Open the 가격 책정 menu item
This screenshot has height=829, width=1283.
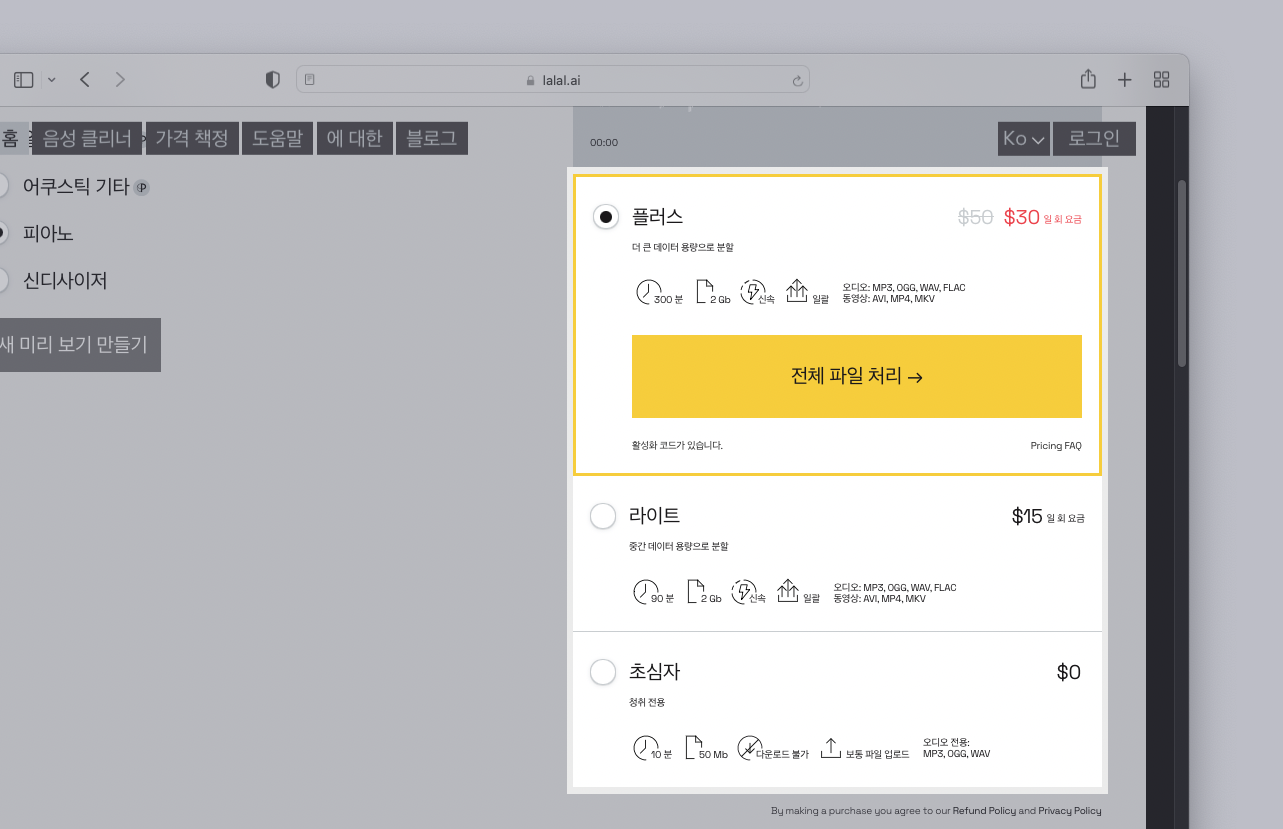pyautogui.click(x=192, y=139)
